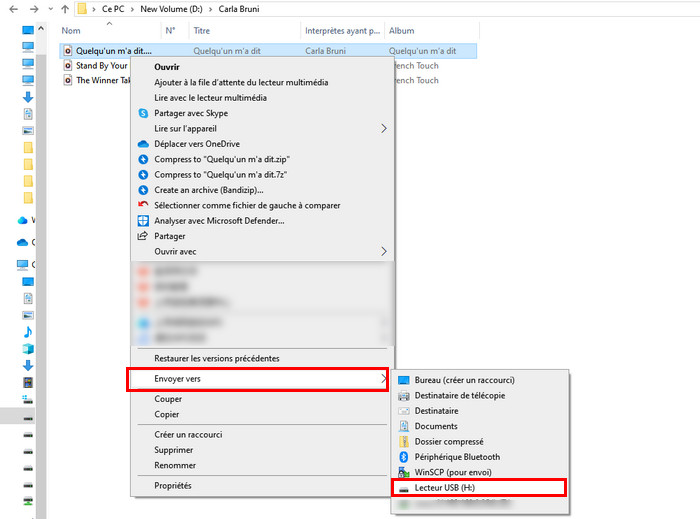The image size is (700, 519).
Task: Choose Propriétés from the context menu
Action: click(172, 486)
